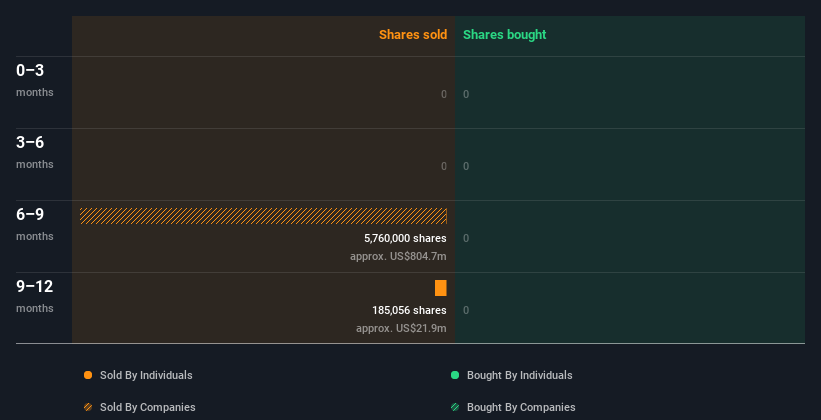Click the striped 6–9 months sold bar
This screenshot has height=420, width=821.
pyautogui.click(x=263, y=216)
